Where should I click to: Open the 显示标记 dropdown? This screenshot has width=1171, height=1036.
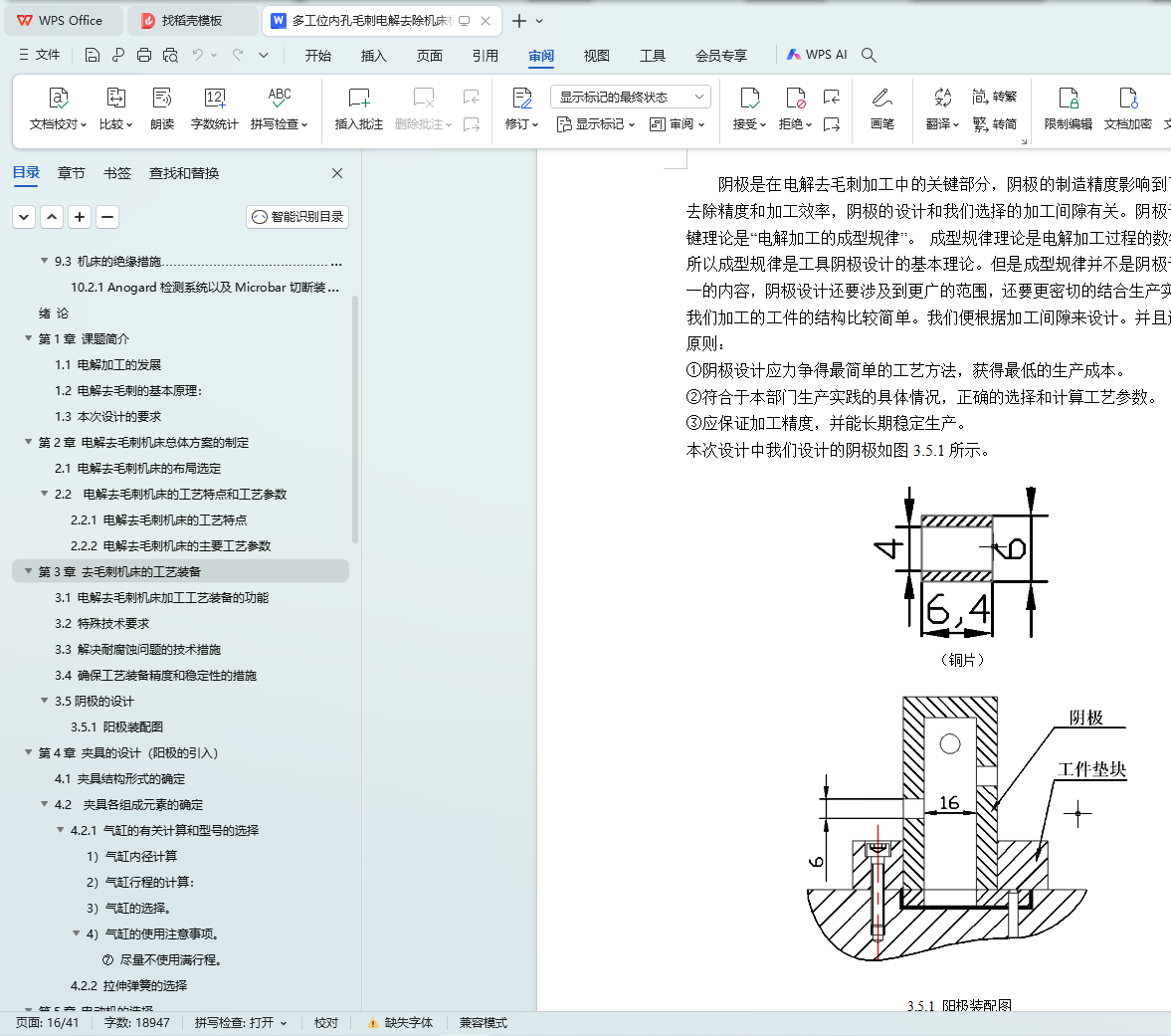pos(596,124)
